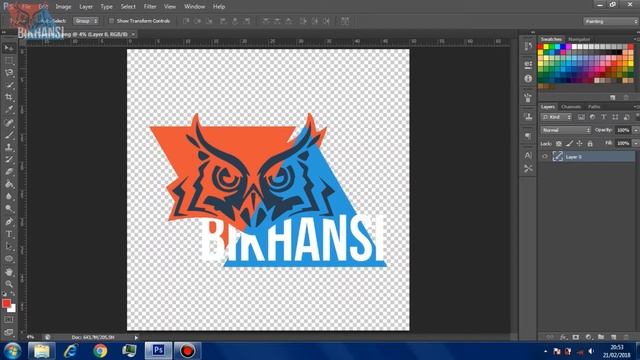Select the Ellipse shape tool
This screenshot has width=640, height=360.
click(9, 259)
